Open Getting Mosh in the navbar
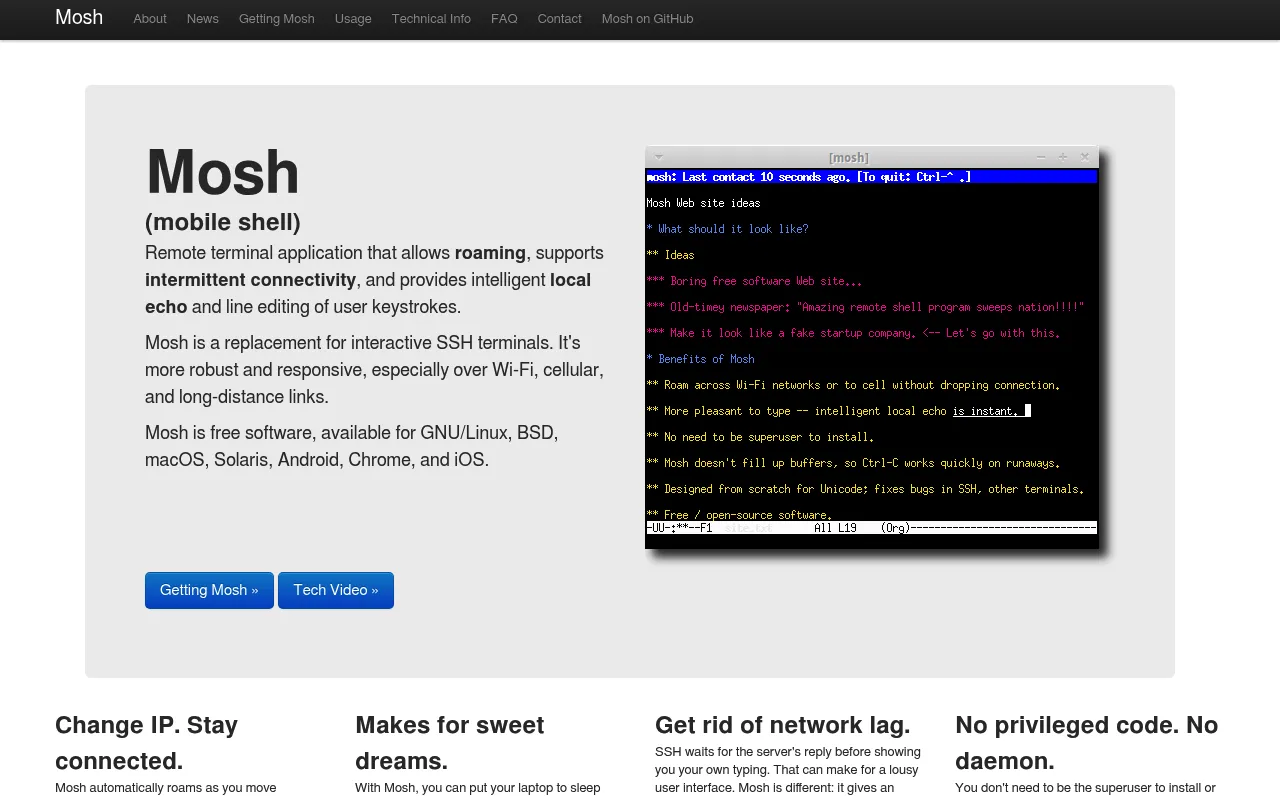 276,19
